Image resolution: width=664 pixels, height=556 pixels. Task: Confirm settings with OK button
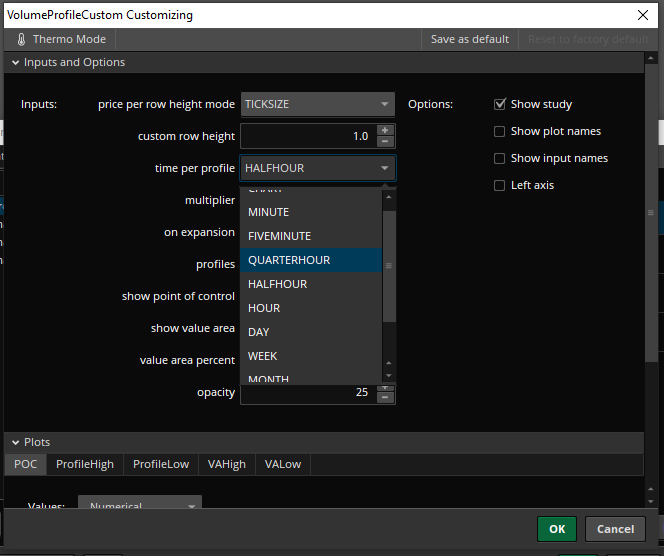coord(557,529)
